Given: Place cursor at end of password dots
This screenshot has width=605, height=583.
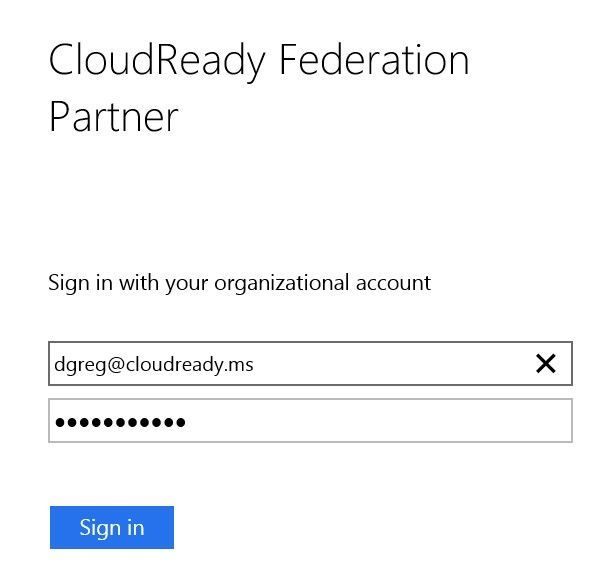Looking at the screenshot, I should click(x=186, y=422).
